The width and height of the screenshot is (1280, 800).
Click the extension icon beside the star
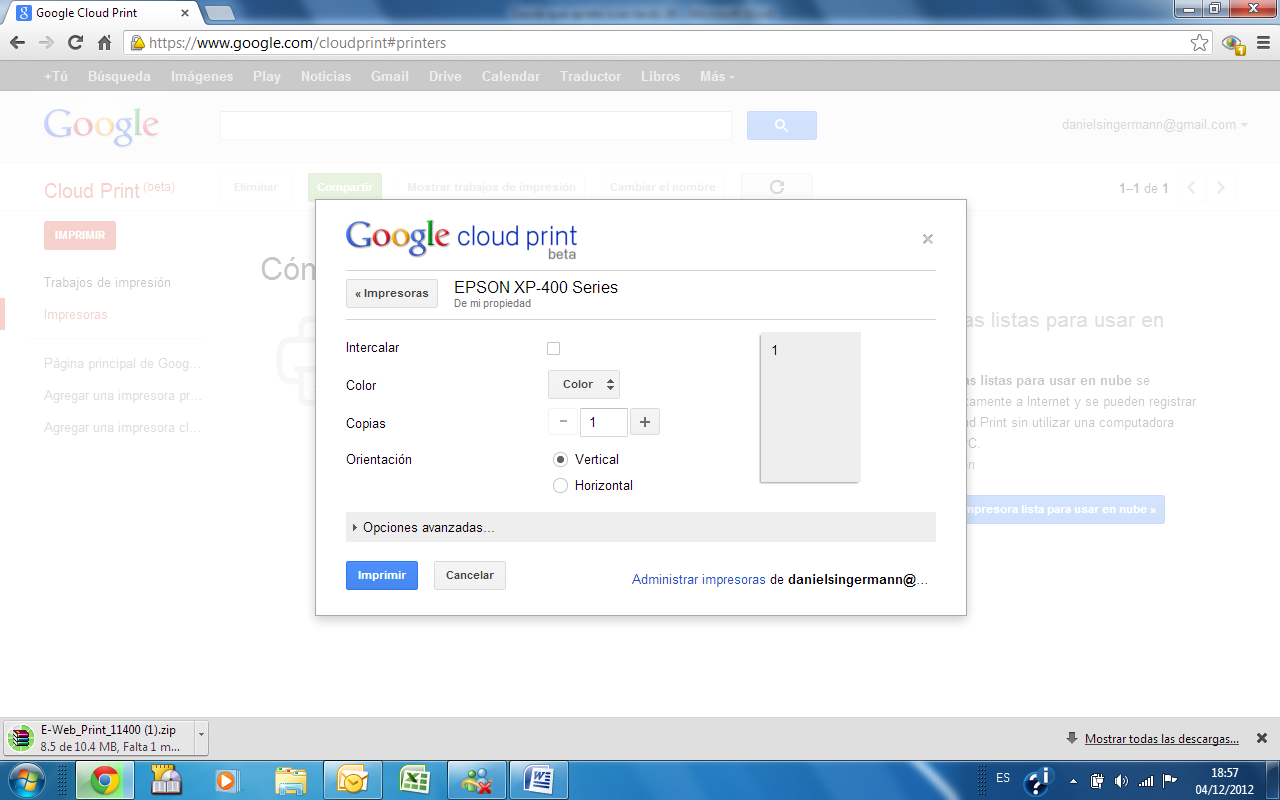[1233, 43]
